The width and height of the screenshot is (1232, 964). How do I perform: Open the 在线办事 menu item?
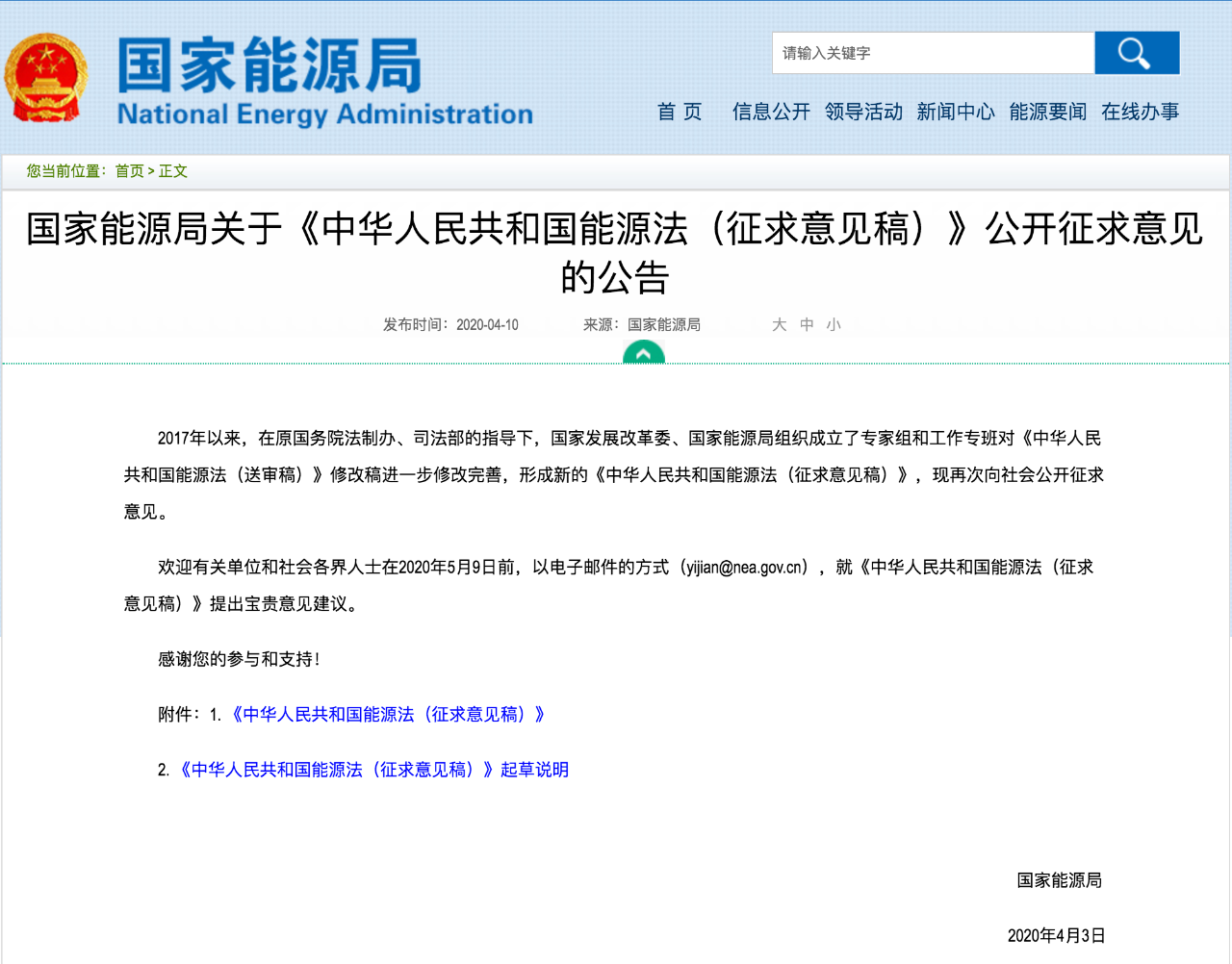1140,112
